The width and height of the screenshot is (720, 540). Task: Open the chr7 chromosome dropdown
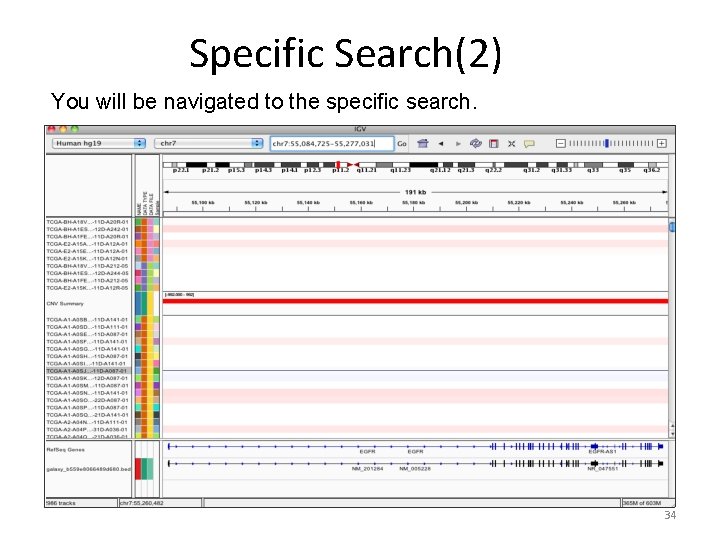point(209,143)
